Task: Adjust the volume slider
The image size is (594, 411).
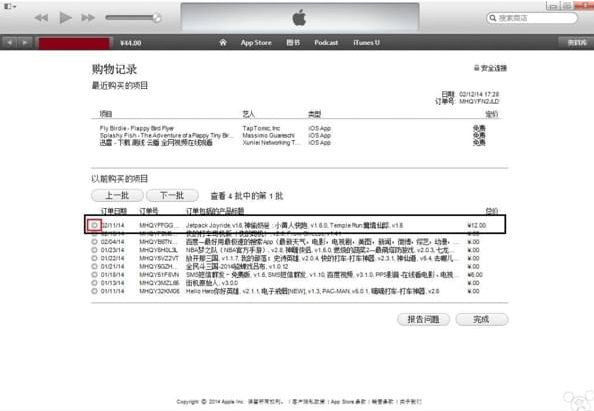Action: tap(133, 17)
